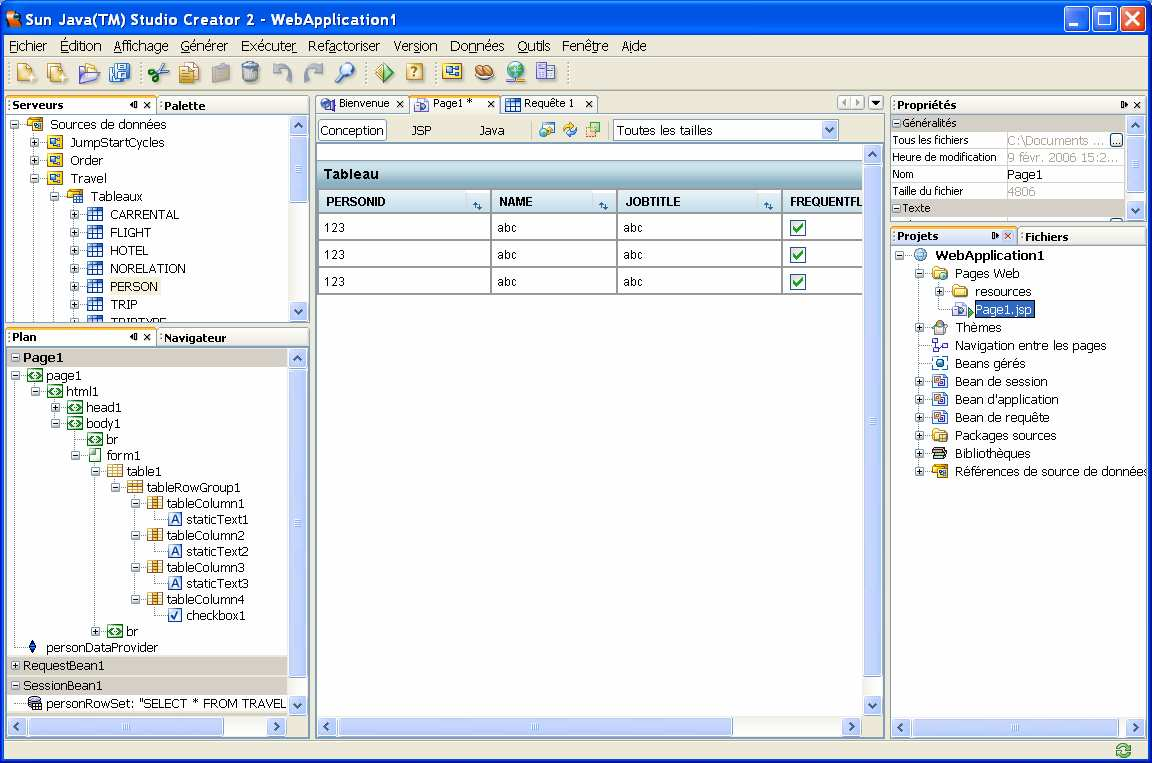Click the globe icon in main toolbar
Viewport: 1152px width, 763px height.
coord(515,72)
